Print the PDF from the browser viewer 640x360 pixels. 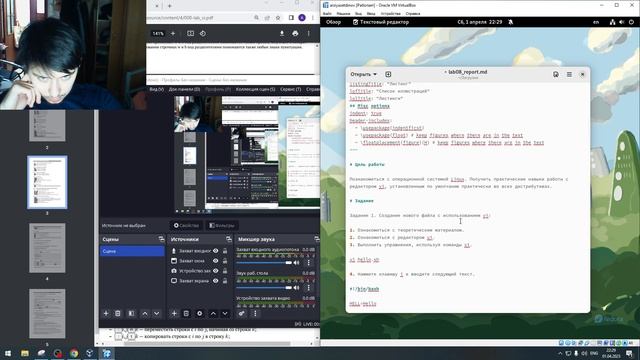pos(295,33)
